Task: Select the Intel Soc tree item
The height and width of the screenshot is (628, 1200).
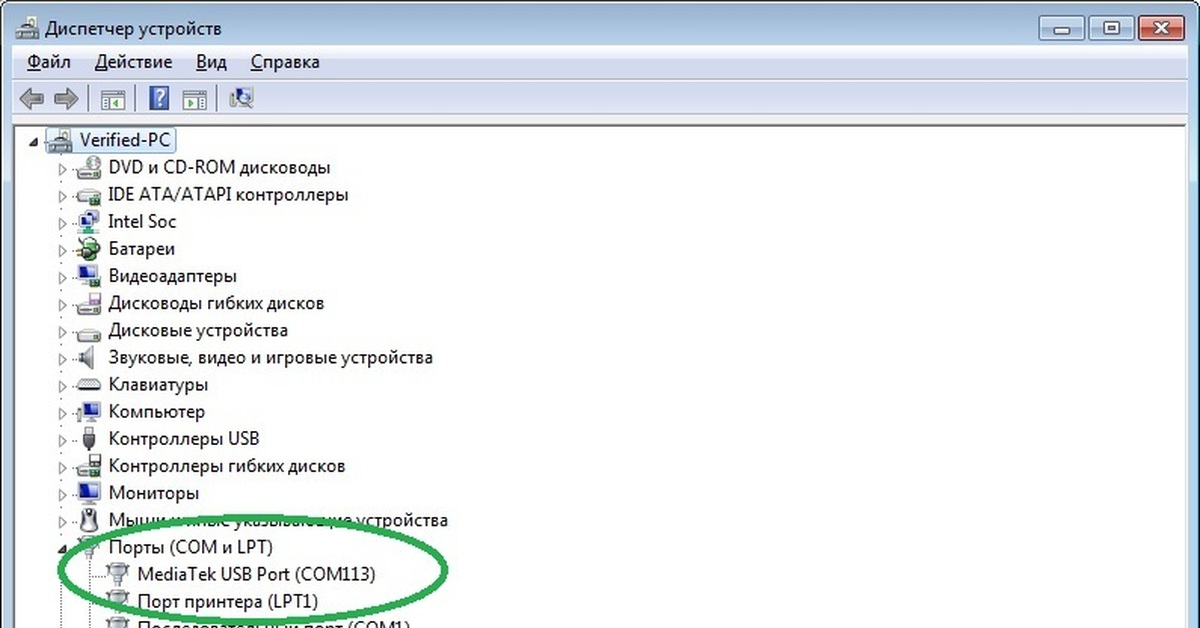Action: click(x=142, y=222)
